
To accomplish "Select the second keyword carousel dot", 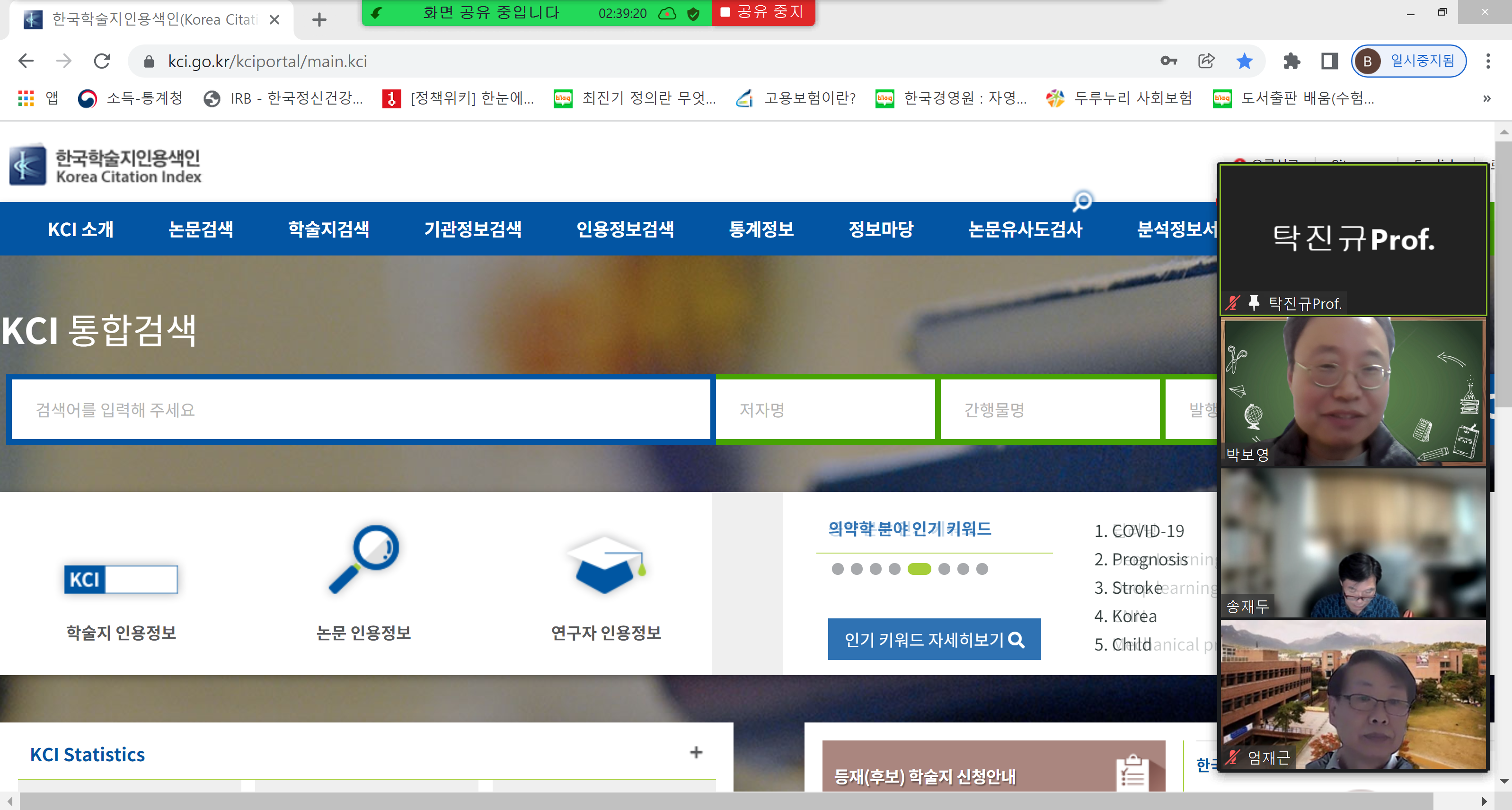I will [x=857, y=569].
